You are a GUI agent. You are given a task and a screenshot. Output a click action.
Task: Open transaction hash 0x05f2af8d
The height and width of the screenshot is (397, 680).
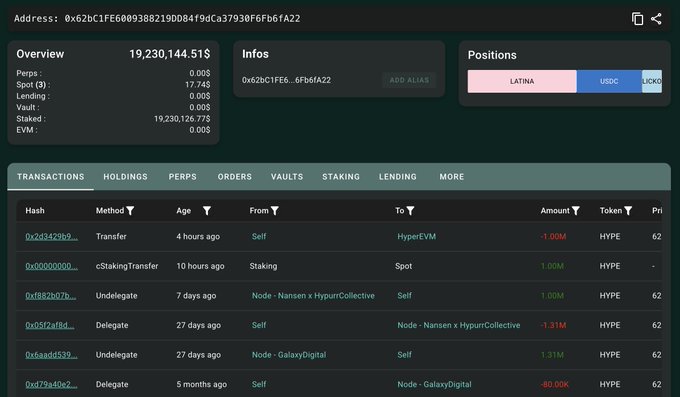50,325
